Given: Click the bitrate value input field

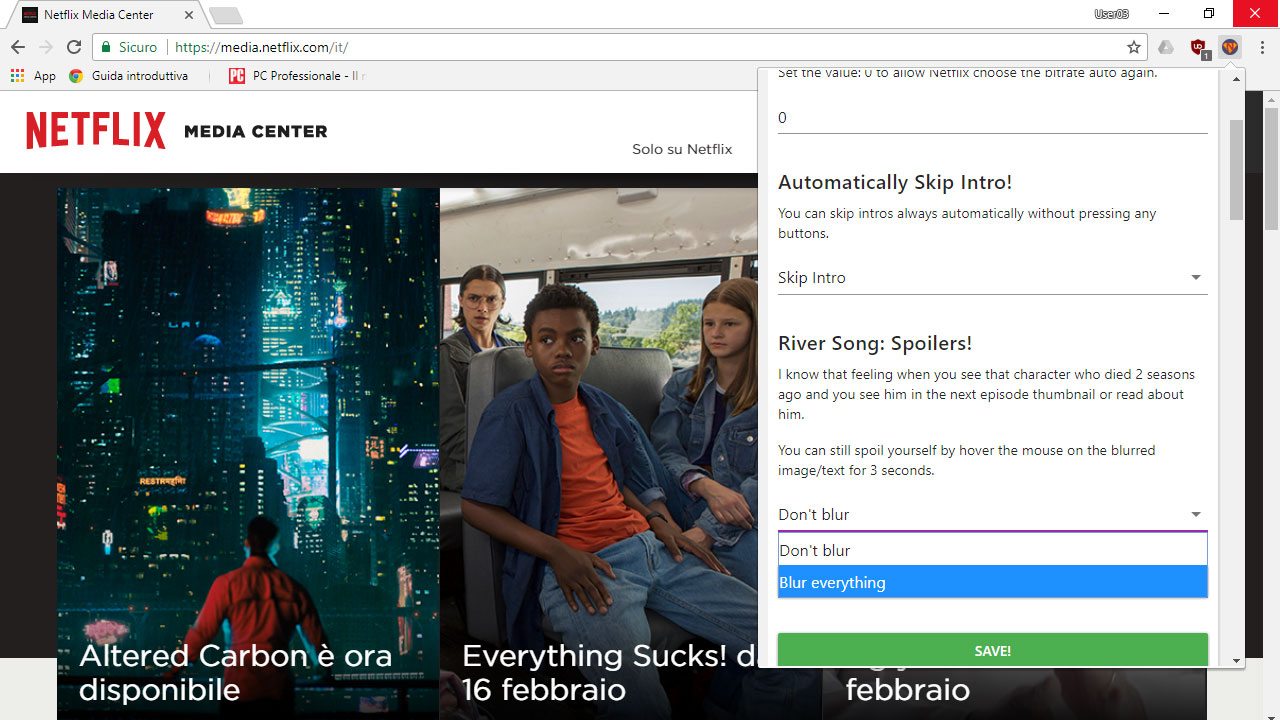Looking at the screenshot, I should (992, 118).
